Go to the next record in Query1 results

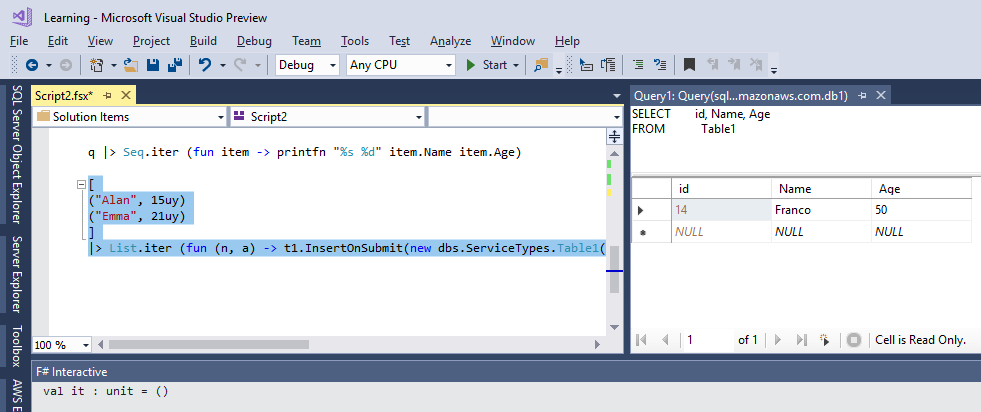[778, 340]
